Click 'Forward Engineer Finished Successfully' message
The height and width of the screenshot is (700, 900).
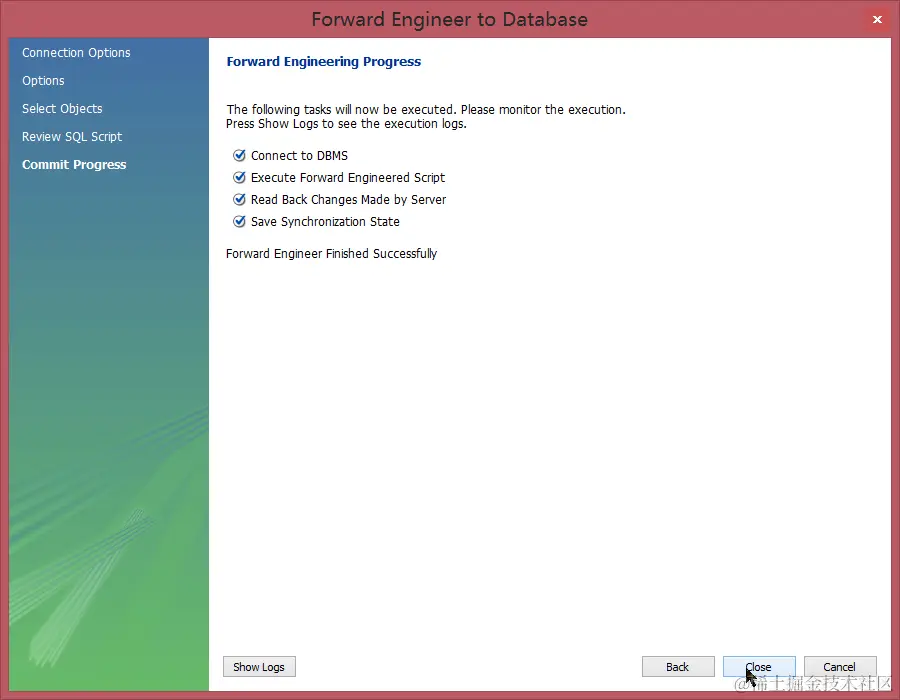pyautogui.click(x=331, y=254)
